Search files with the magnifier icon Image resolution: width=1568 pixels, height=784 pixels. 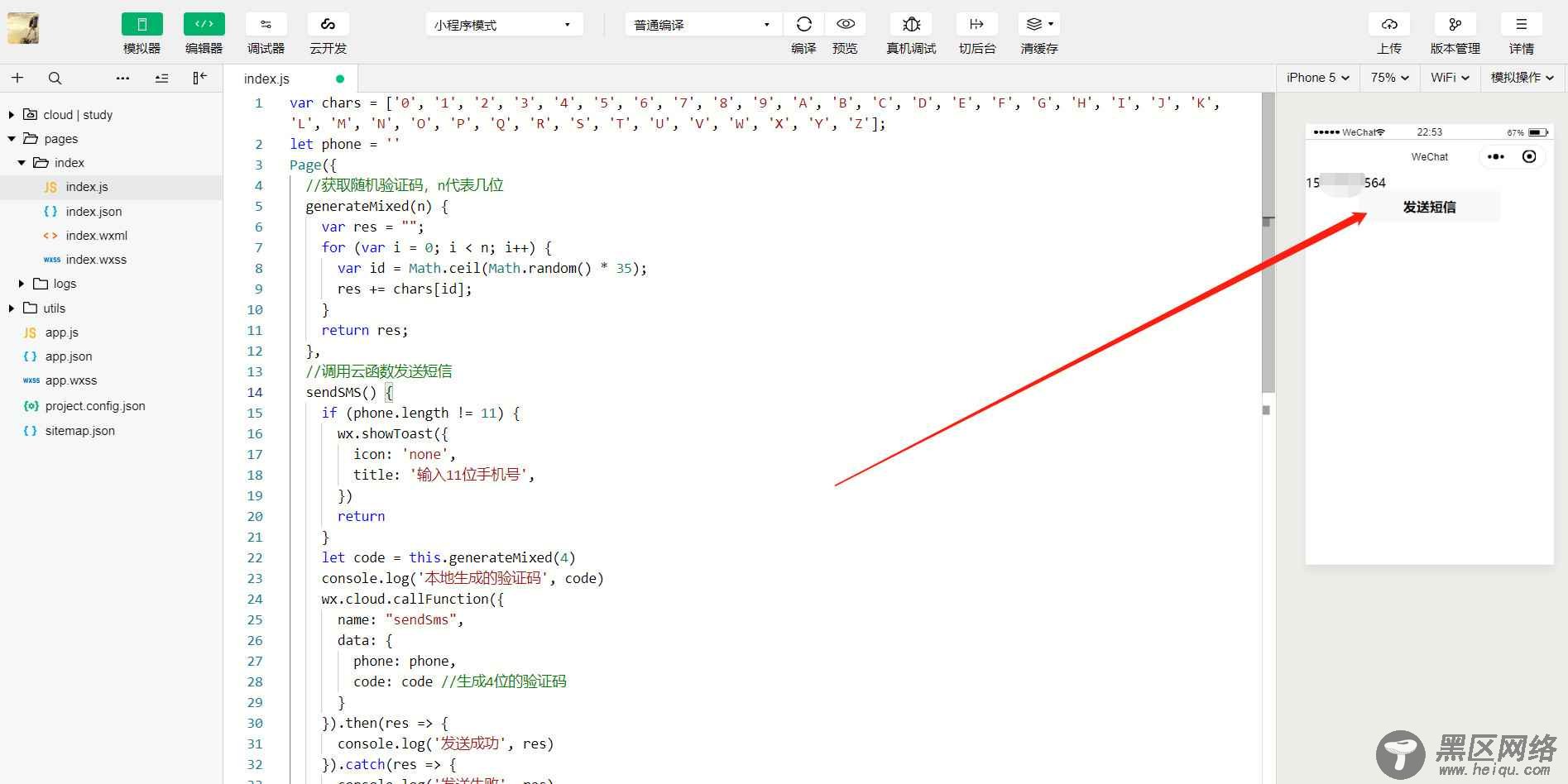click(55, 78)
